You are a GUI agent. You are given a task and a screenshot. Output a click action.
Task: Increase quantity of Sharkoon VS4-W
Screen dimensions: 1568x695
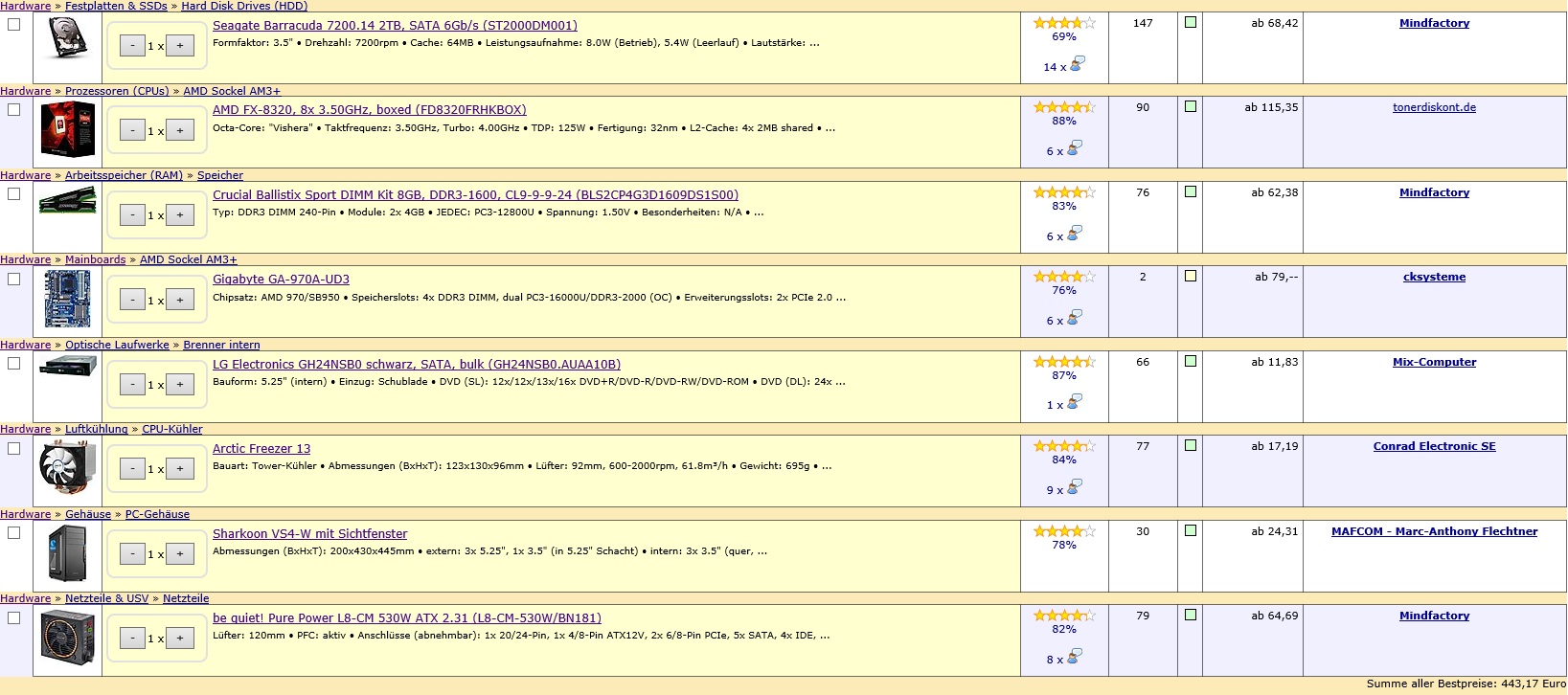click(x=180, y=553)
